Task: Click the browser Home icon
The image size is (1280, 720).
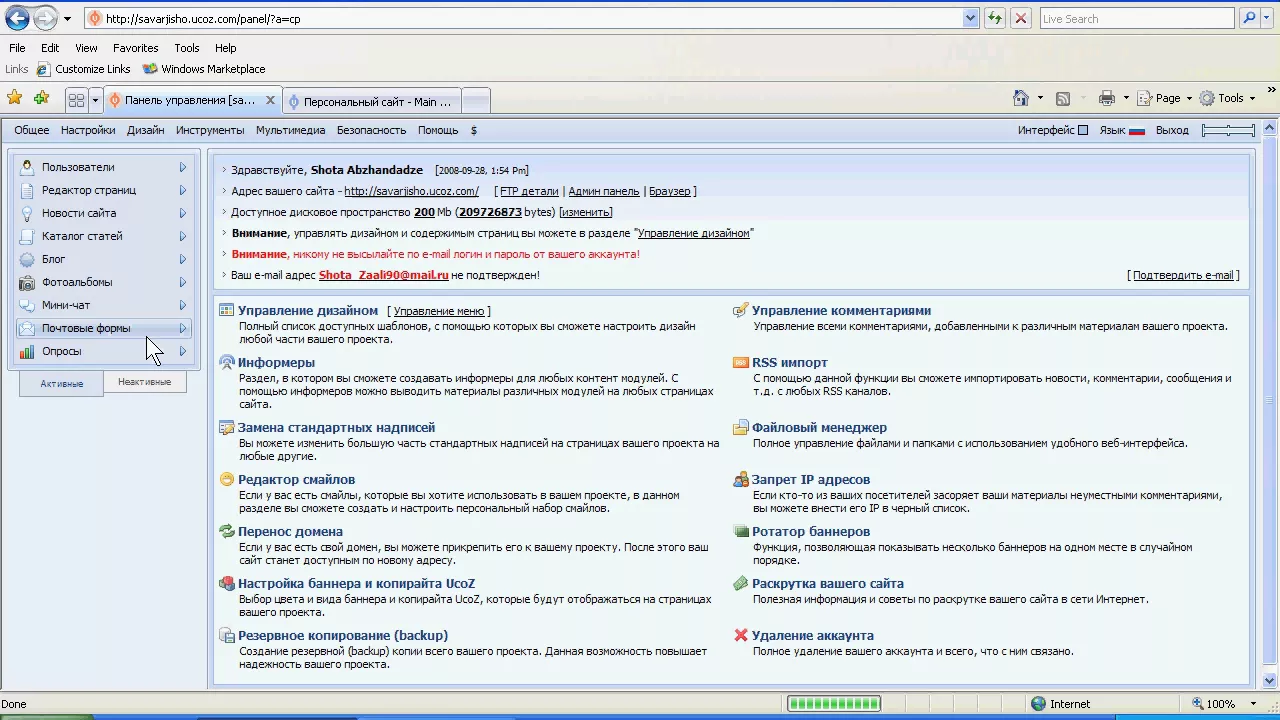Action: [1021, 98]
